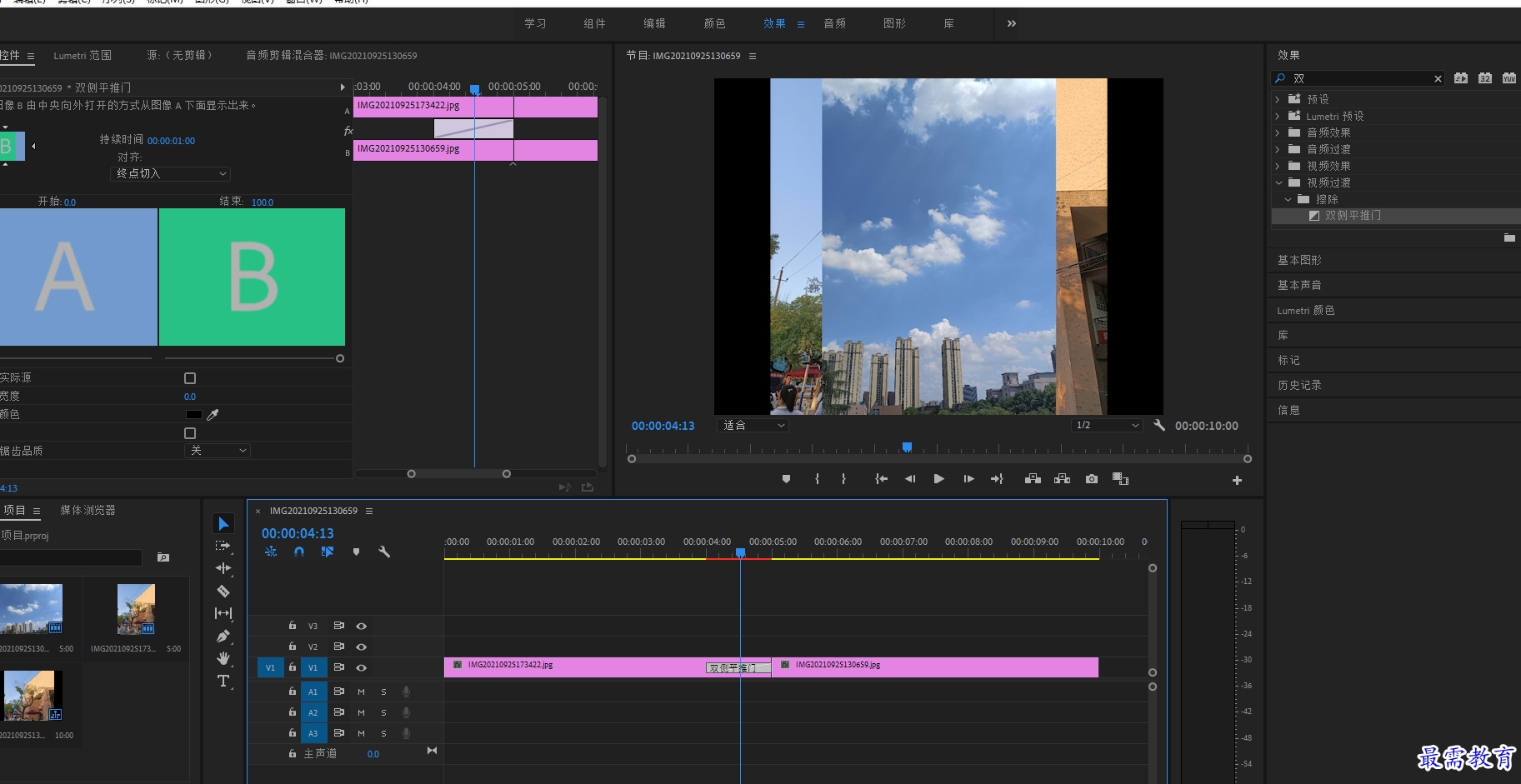The height and width of the screenshot is (784, 1521).
Task: Click the Mark In button
Action: point(817,479)
